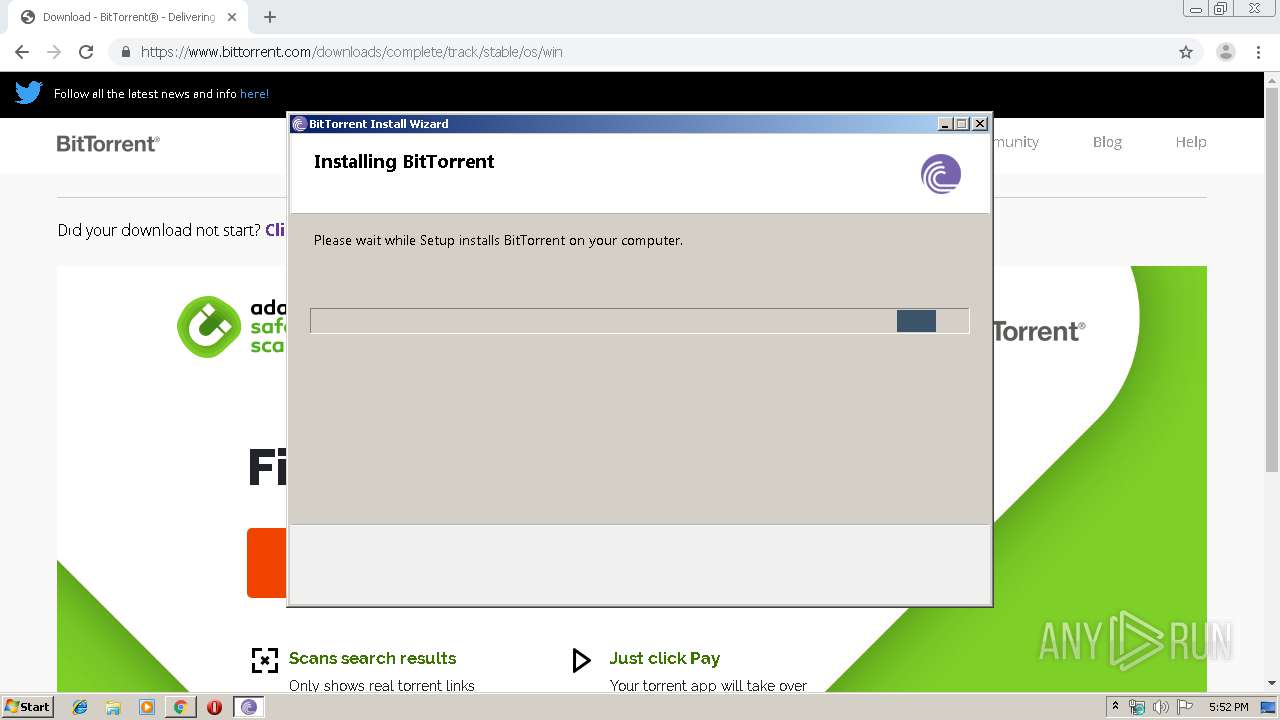Select BitTorrent installer taskbar button
Screen dimensions: 1280x720
click(249, 707)
